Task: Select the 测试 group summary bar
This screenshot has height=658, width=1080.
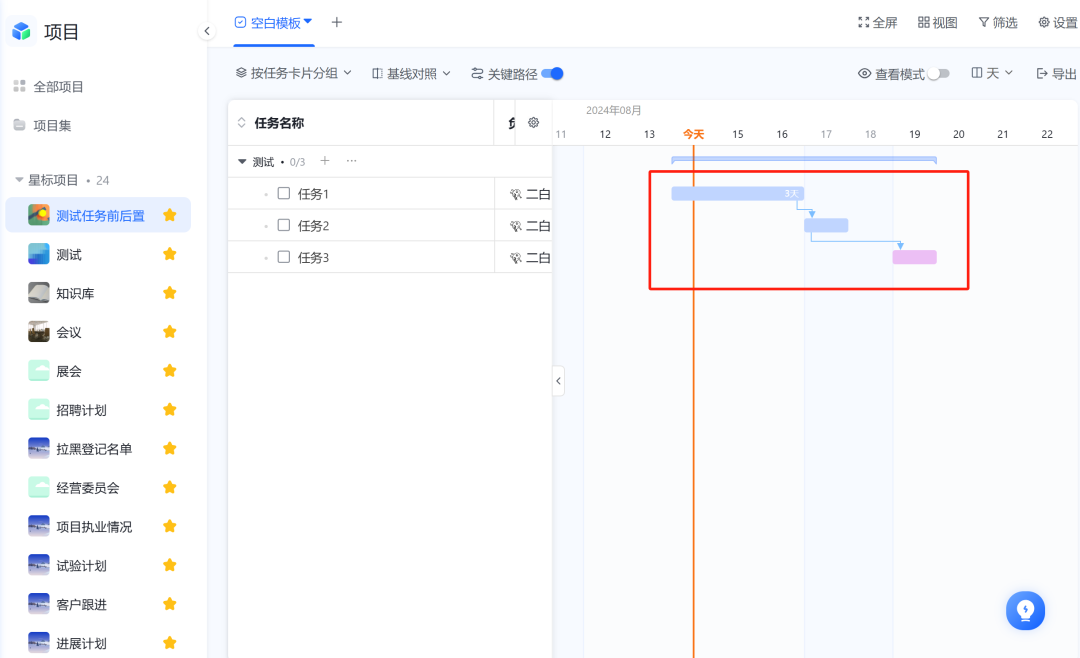Action: [x=804, y=160]
